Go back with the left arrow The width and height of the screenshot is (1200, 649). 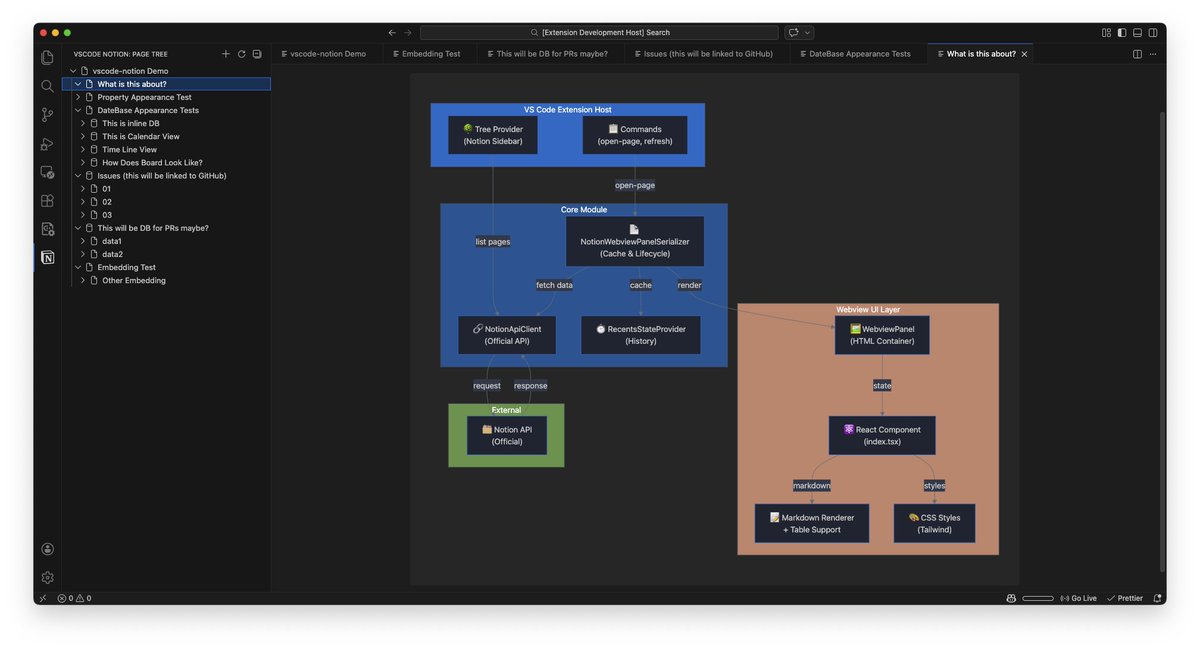[x=392, y=33]
